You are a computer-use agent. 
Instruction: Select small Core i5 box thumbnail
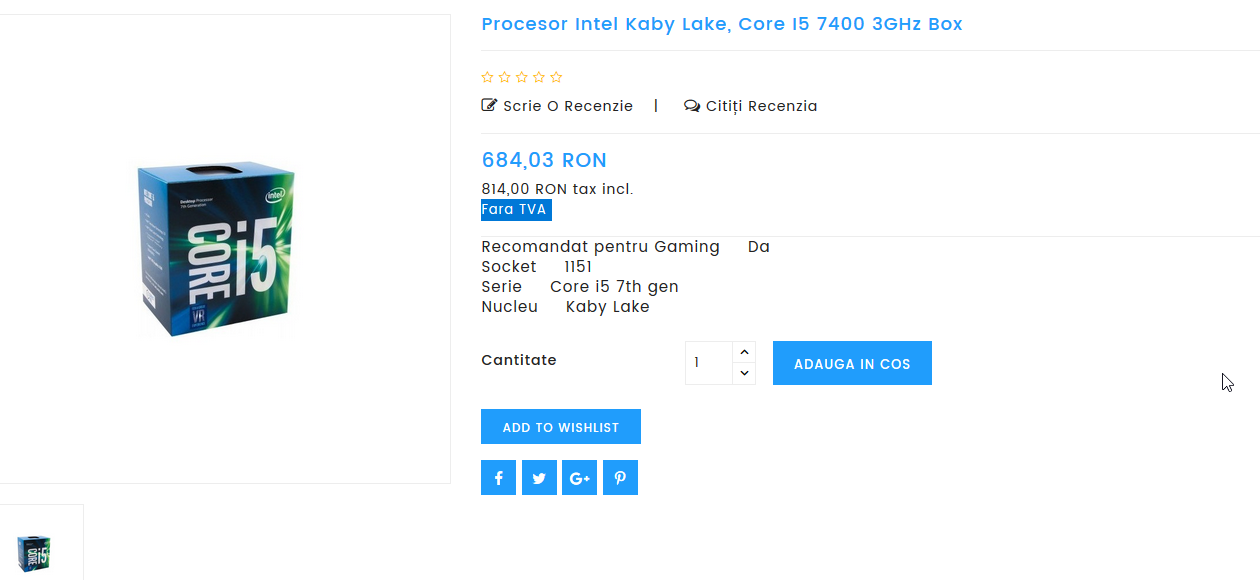[x=34, y=552]
